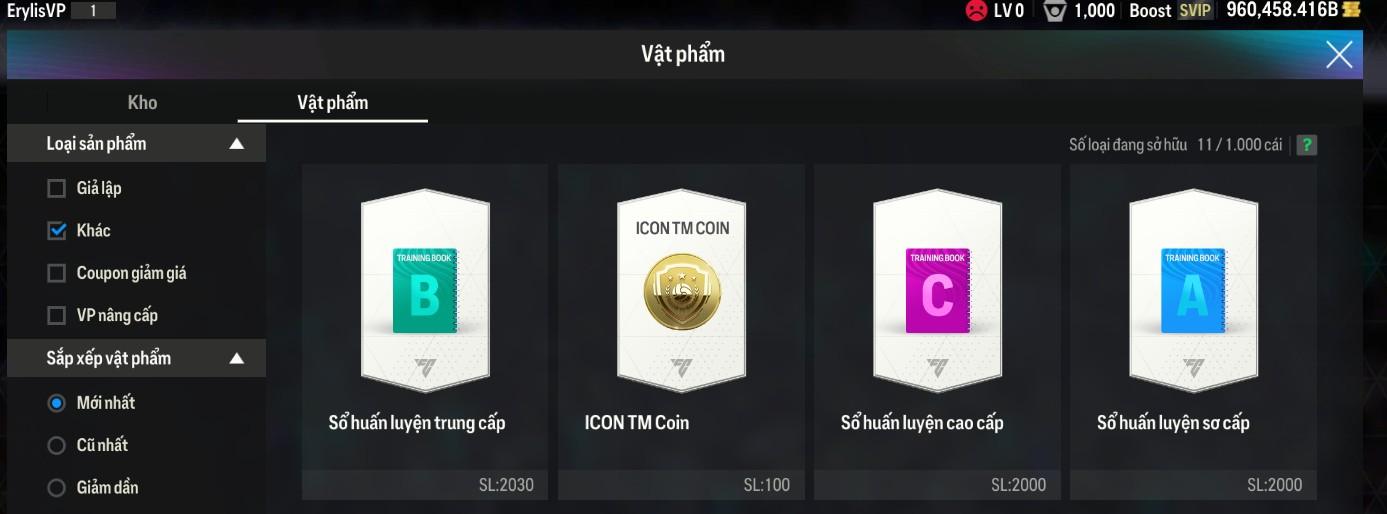Click the SVIP boost badge

point(1195,10)
